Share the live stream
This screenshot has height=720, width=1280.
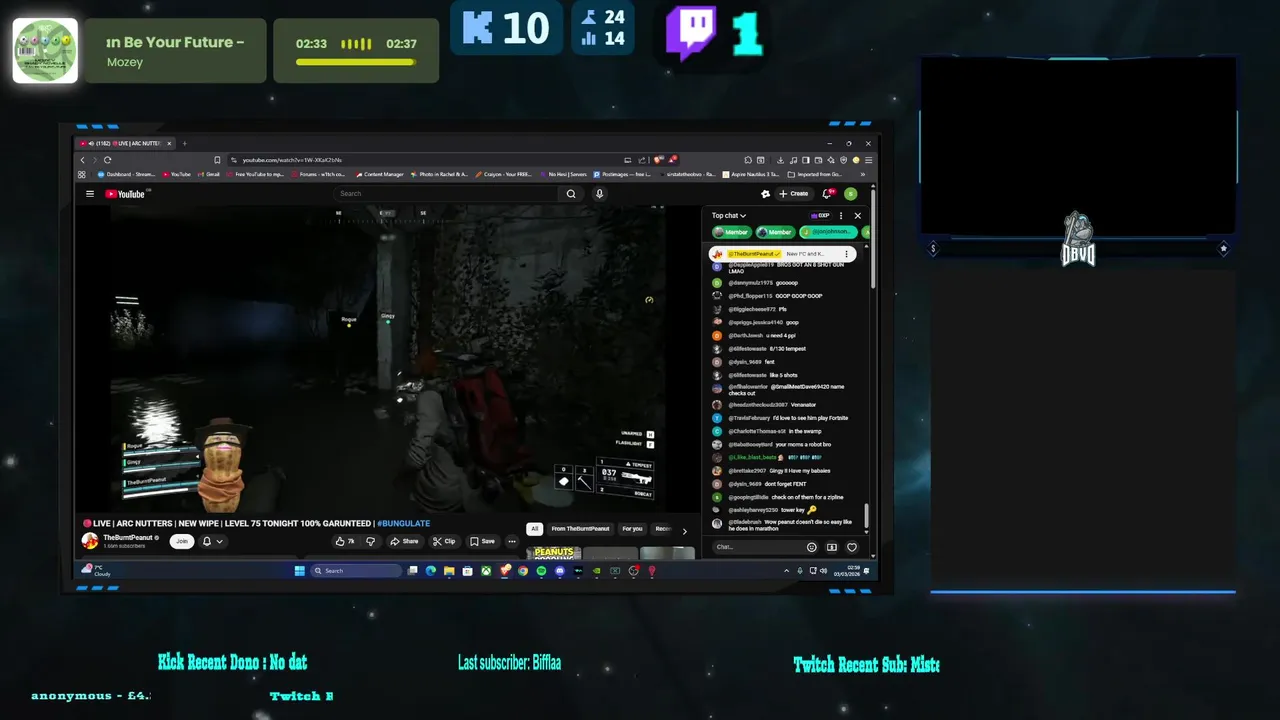click(405, 541)
